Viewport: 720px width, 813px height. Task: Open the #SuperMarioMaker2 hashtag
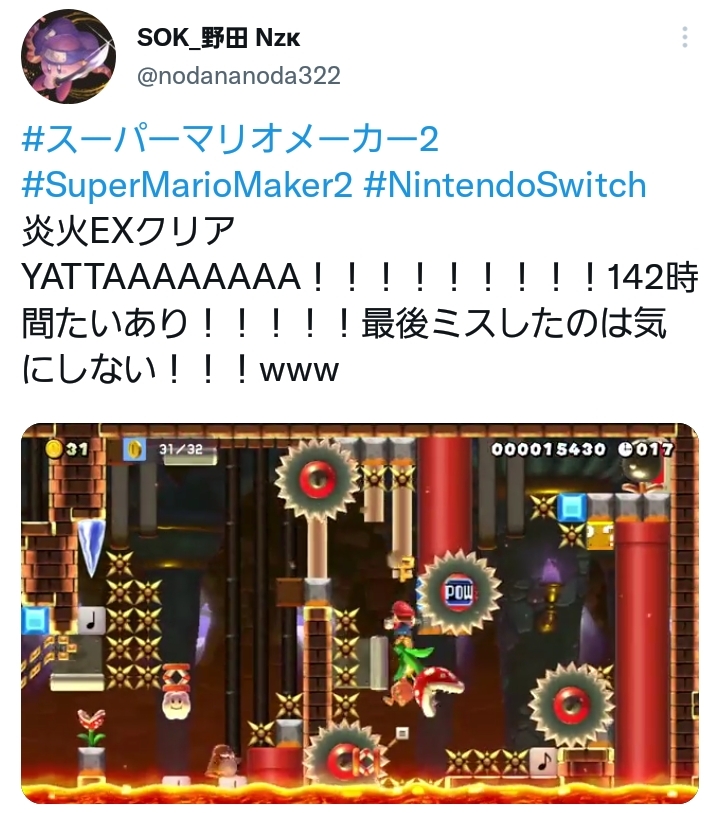tap(187, 185)
